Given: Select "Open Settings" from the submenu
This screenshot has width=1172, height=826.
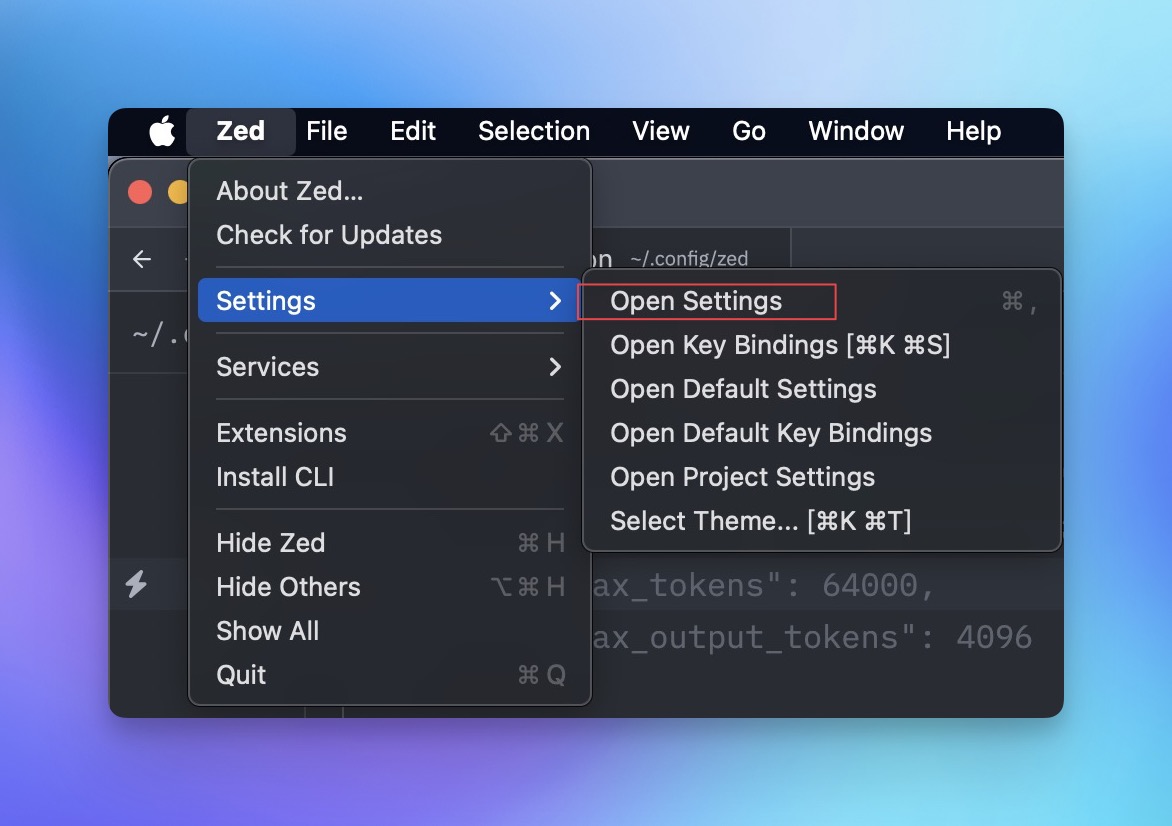Looking at the screenshot, I should click(x=697, y=301).
